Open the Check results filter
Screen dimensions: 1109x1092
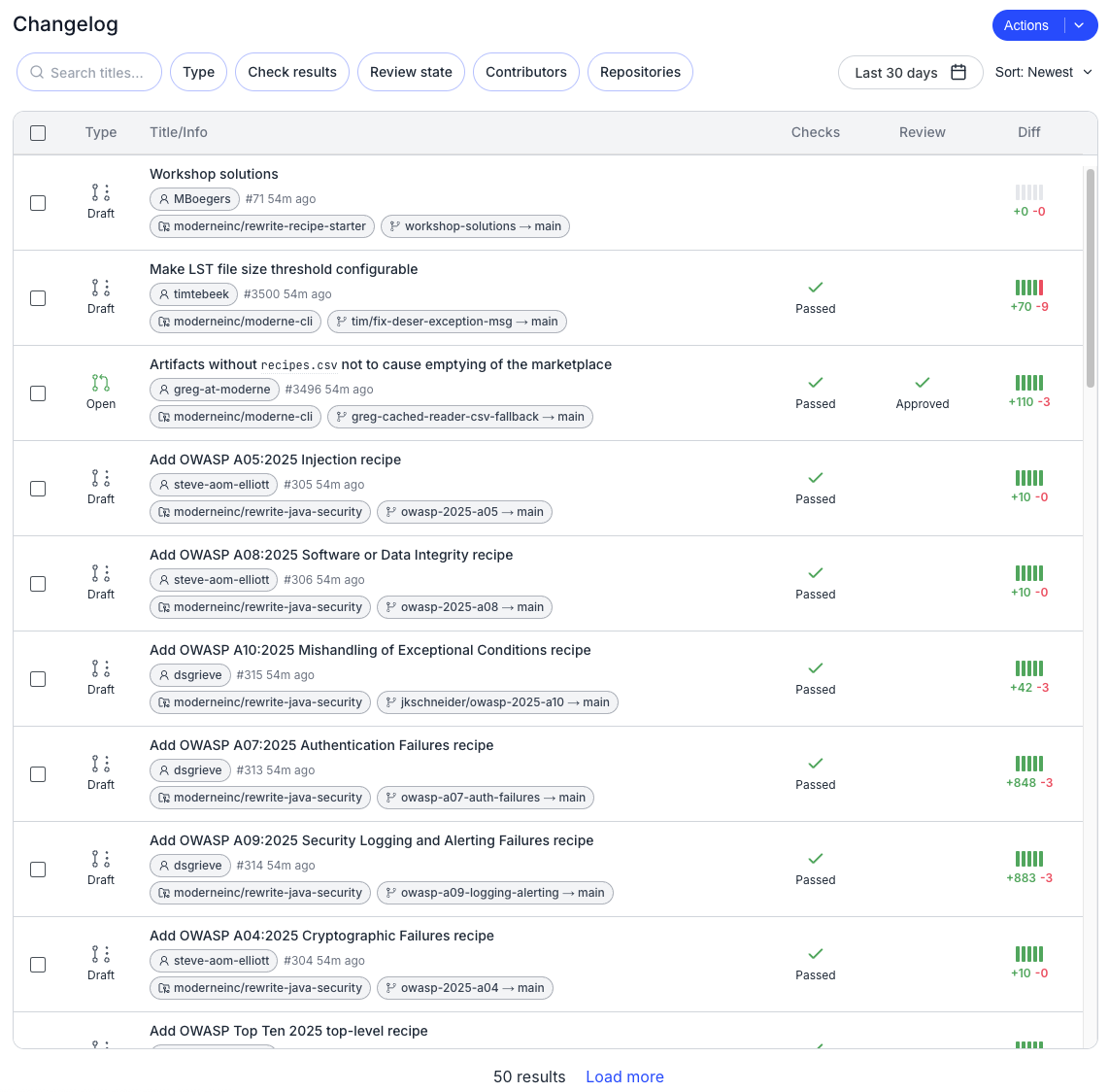coord(292,72)
